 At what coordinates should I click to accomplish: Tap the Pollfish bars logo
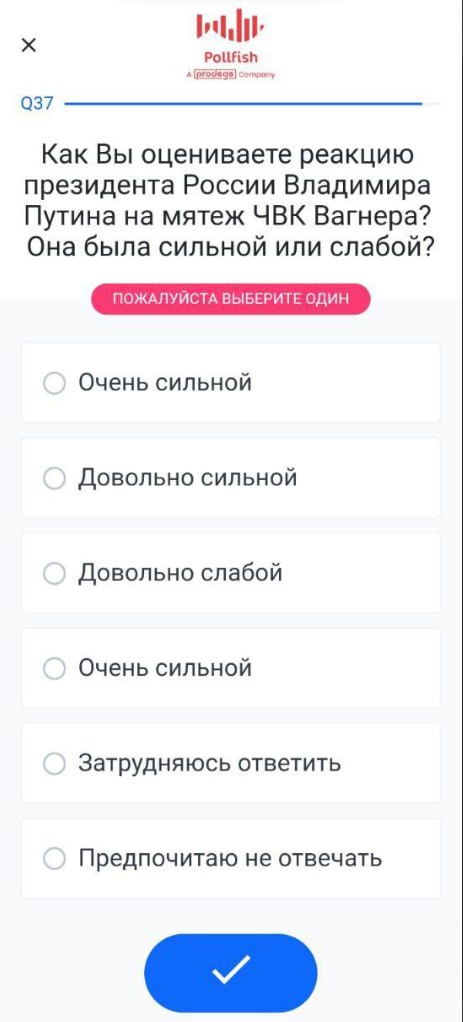pyautogui.click(x=230, y=27)
